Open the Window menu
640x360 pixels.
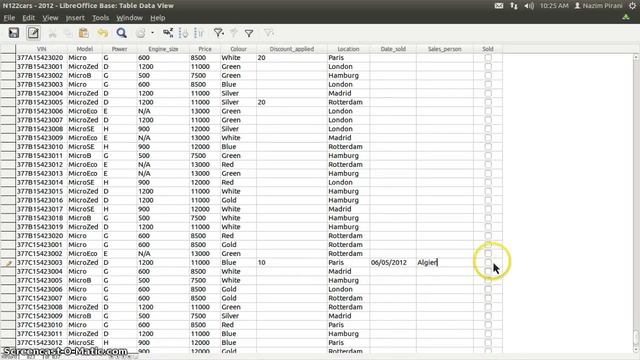pyautogui.click(x=129, y=18)
